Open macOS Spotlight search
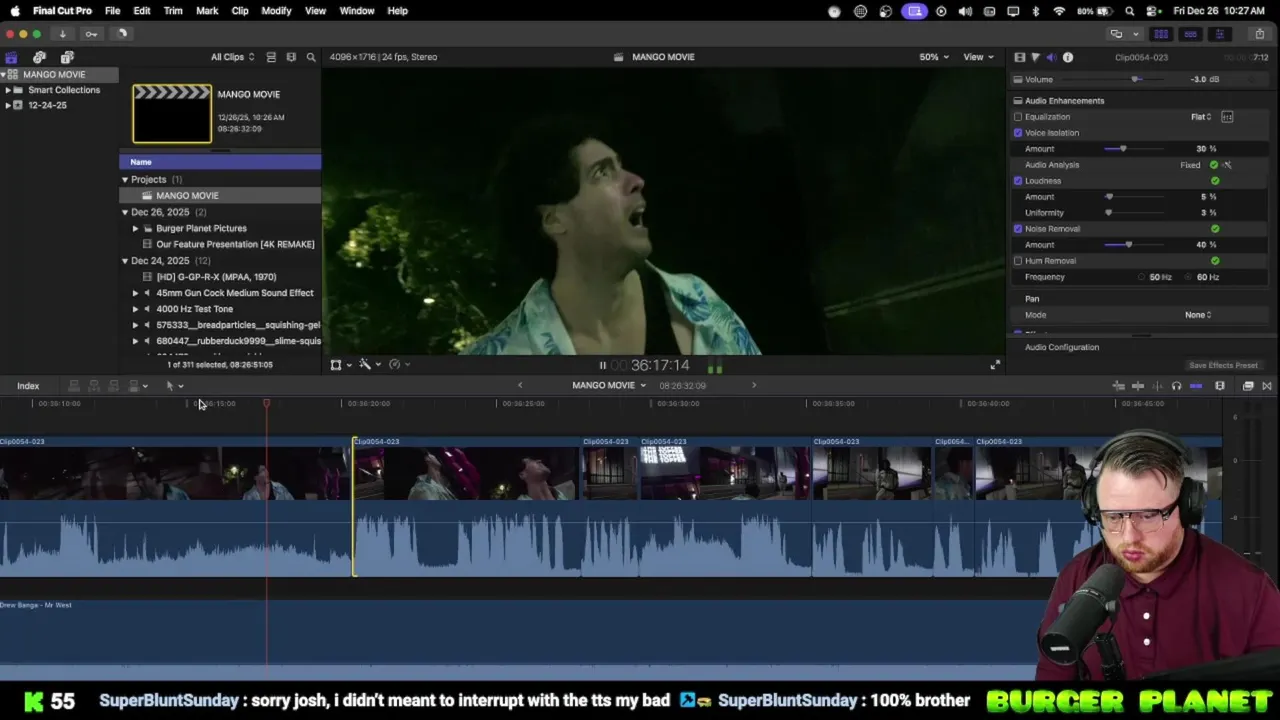 point(1130,11)
